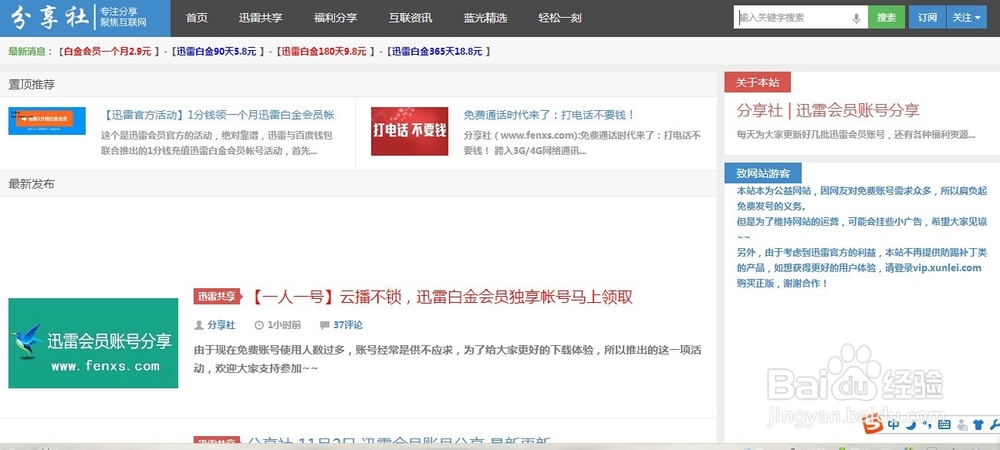Click the green 迅雷会员账号分享 thumbnail

click(93, 343)
